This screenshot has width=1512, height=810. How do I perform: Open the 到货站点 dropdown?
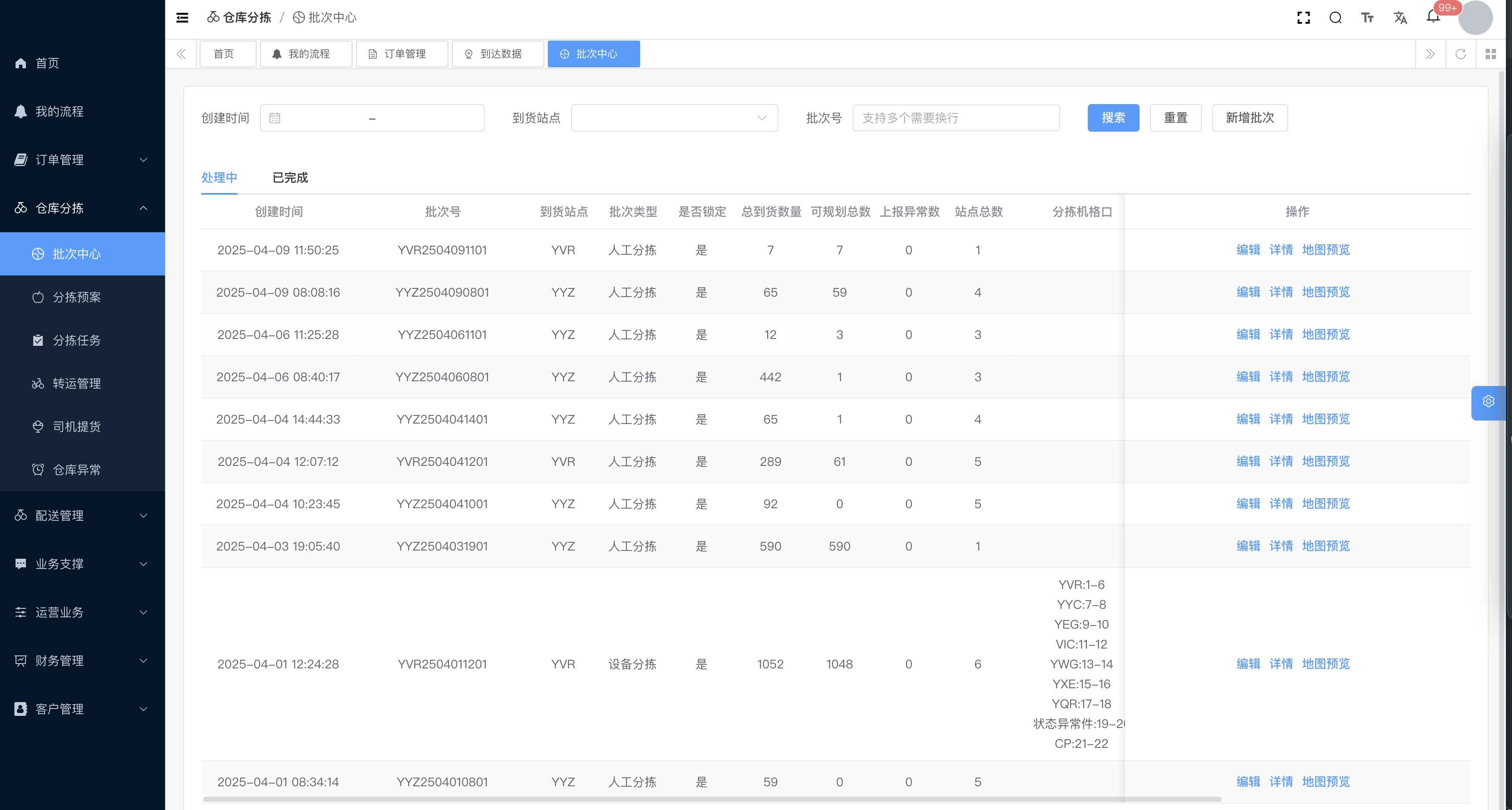tap(674, 118)
